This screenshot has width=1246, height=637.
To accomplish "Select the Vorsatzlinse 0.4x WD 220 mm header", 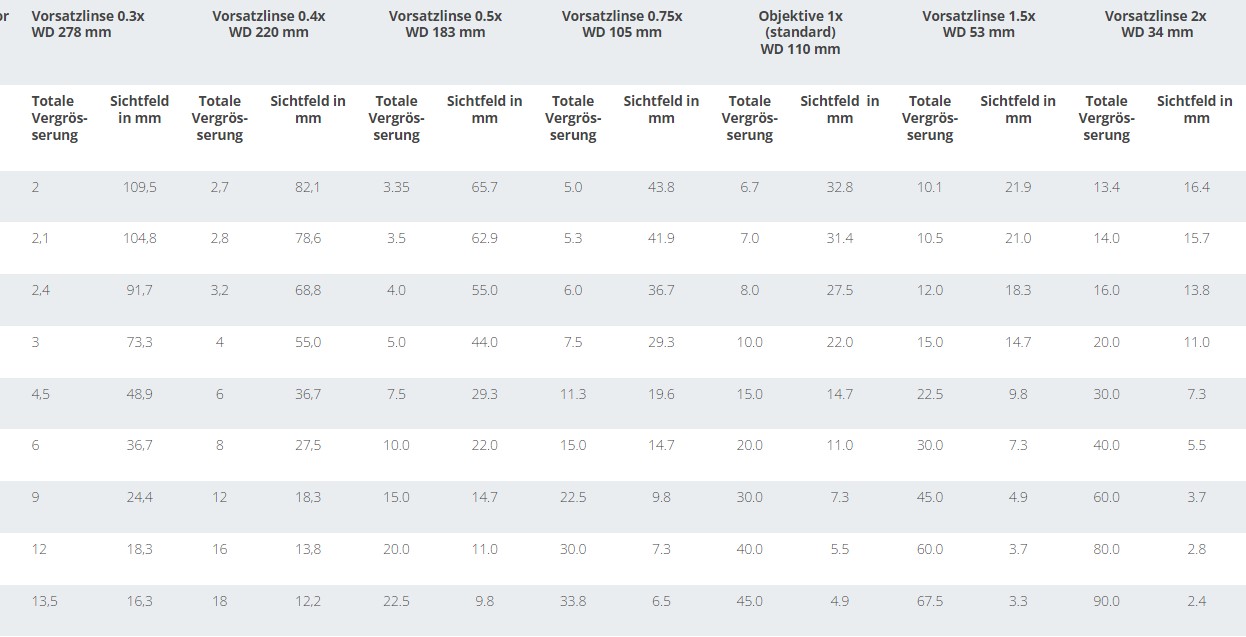I will pyautogui.click(x=268, y=24).
